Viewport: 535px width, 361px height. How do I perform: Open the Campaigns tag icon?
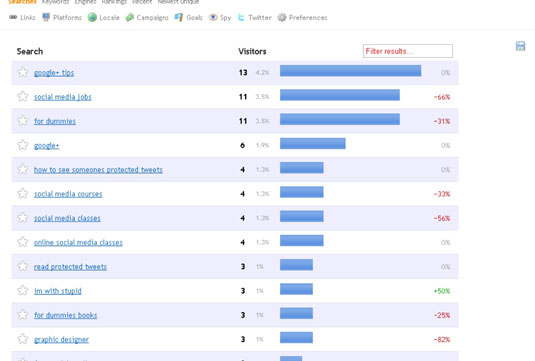coord(130,17)
